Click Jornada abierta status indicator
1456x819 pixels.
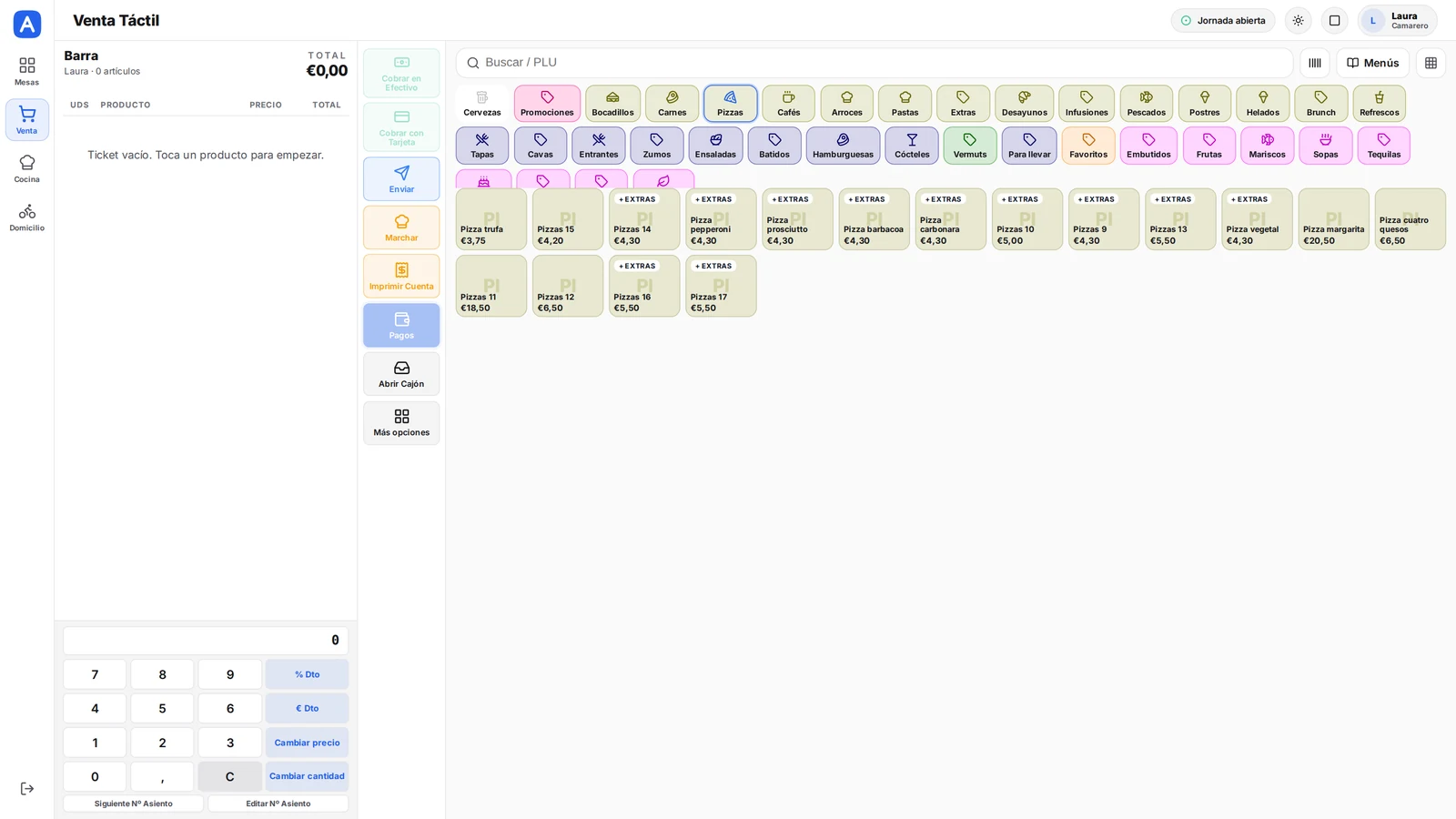pos(1222,20)
